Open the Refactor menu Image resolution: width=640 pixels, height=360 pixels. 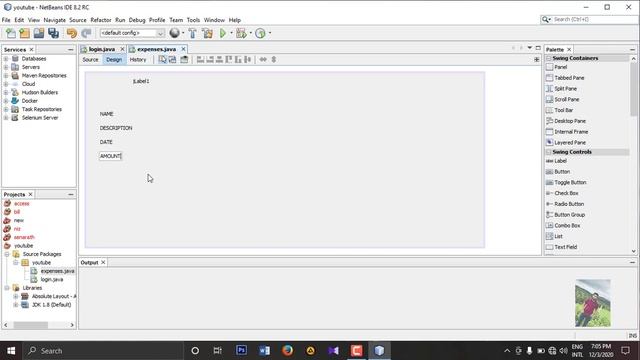click(101, 20)
